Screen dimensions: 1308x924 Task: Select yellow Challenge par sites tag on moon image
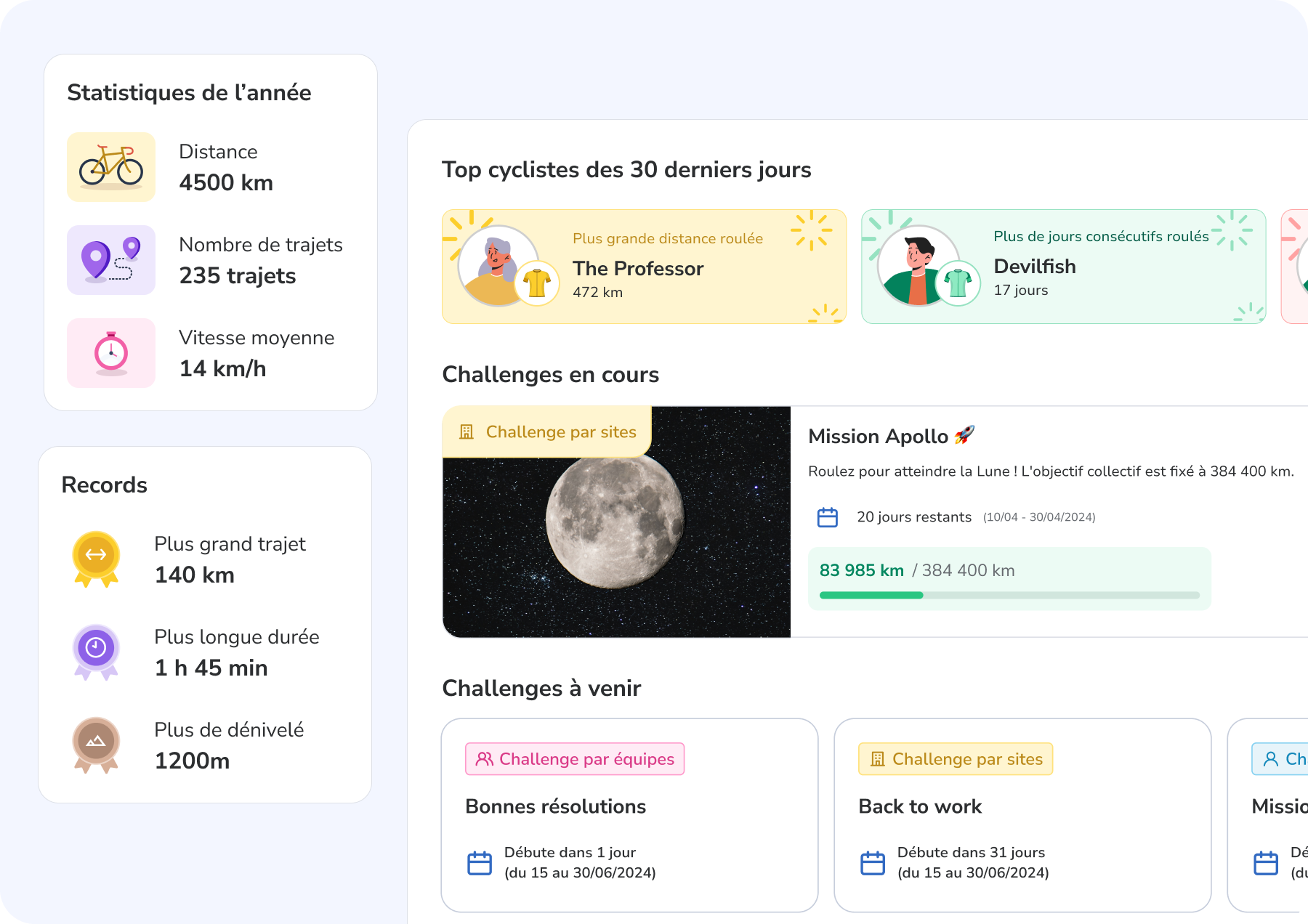tap(547, 432)
